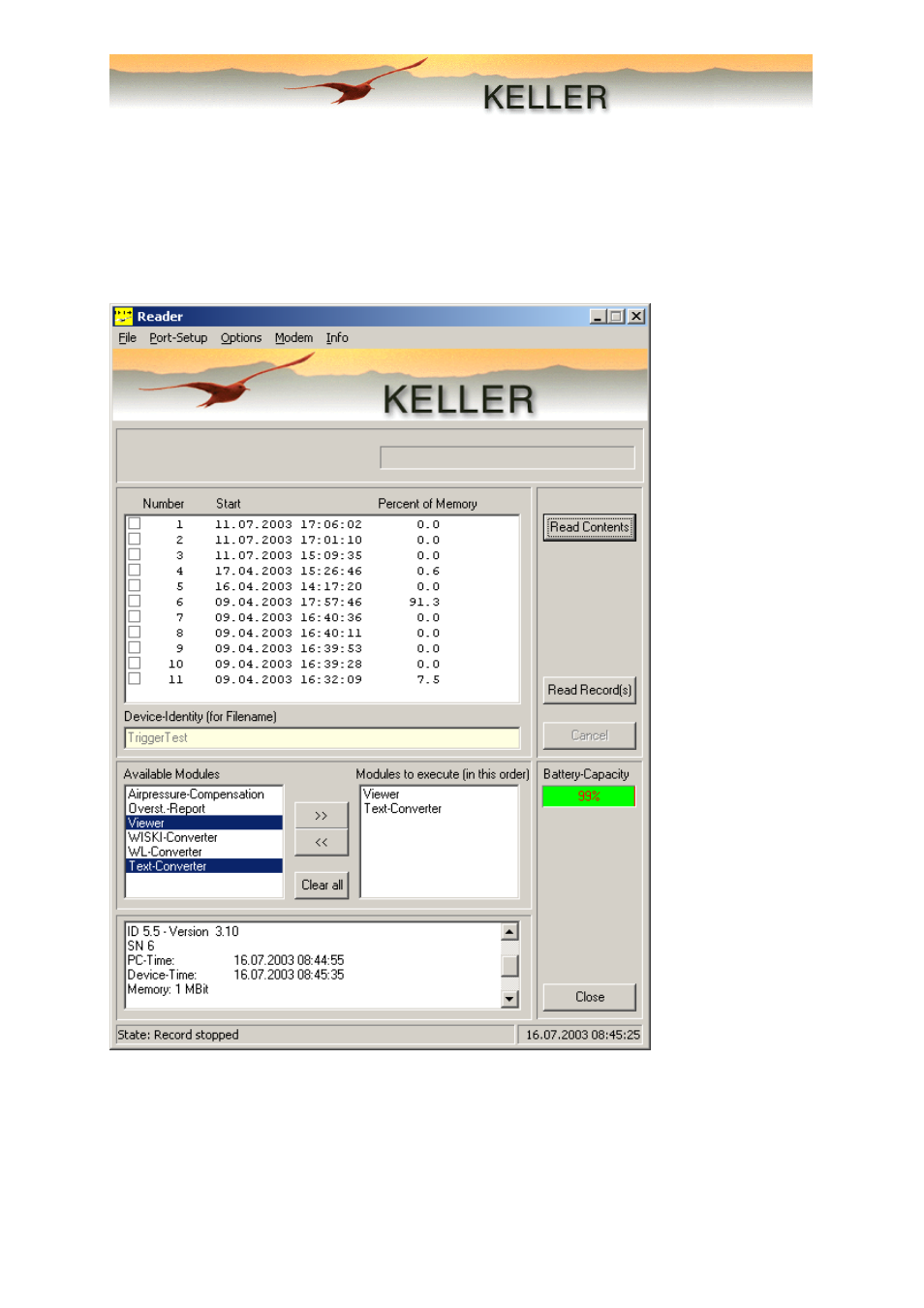
Task: Open the Info menu
Action: click(x=337, y=338)
